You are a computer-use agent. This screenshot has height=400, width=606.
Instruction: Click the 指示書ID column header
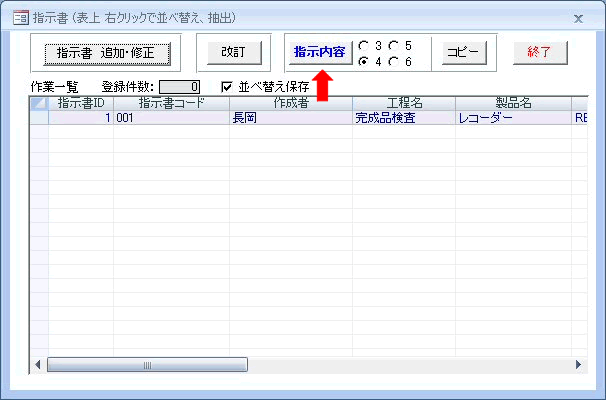coord(81,103)
